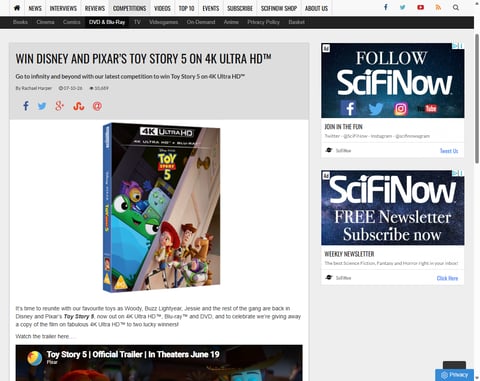The width and height of the screenshot is (480, 381).
Task: Open Basket in the sub-navigation
Action: (296, 22)
